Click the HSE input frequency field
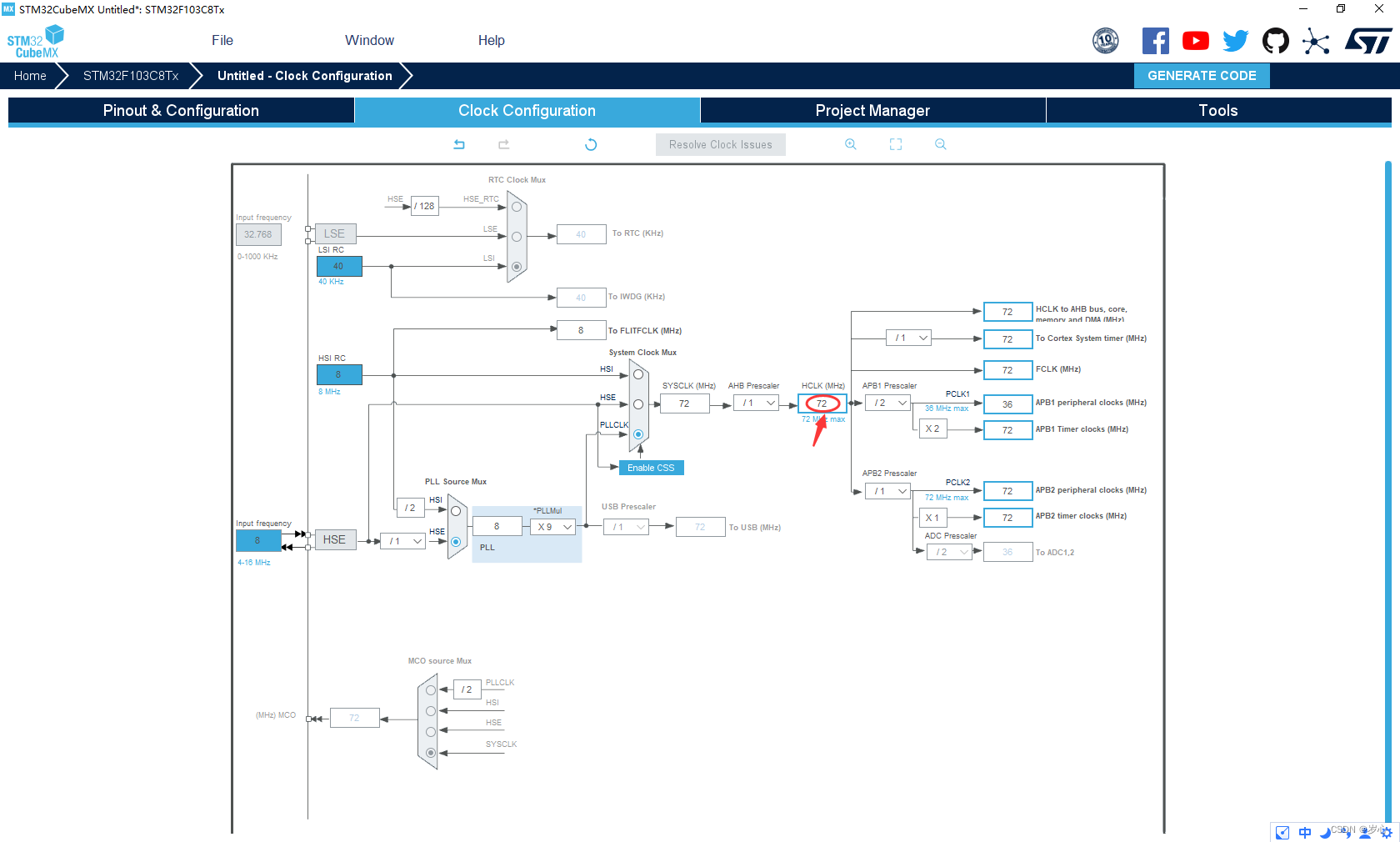The height and width of the screenshot is (842, 1400). pyautogui.click(x=258, y=540)
